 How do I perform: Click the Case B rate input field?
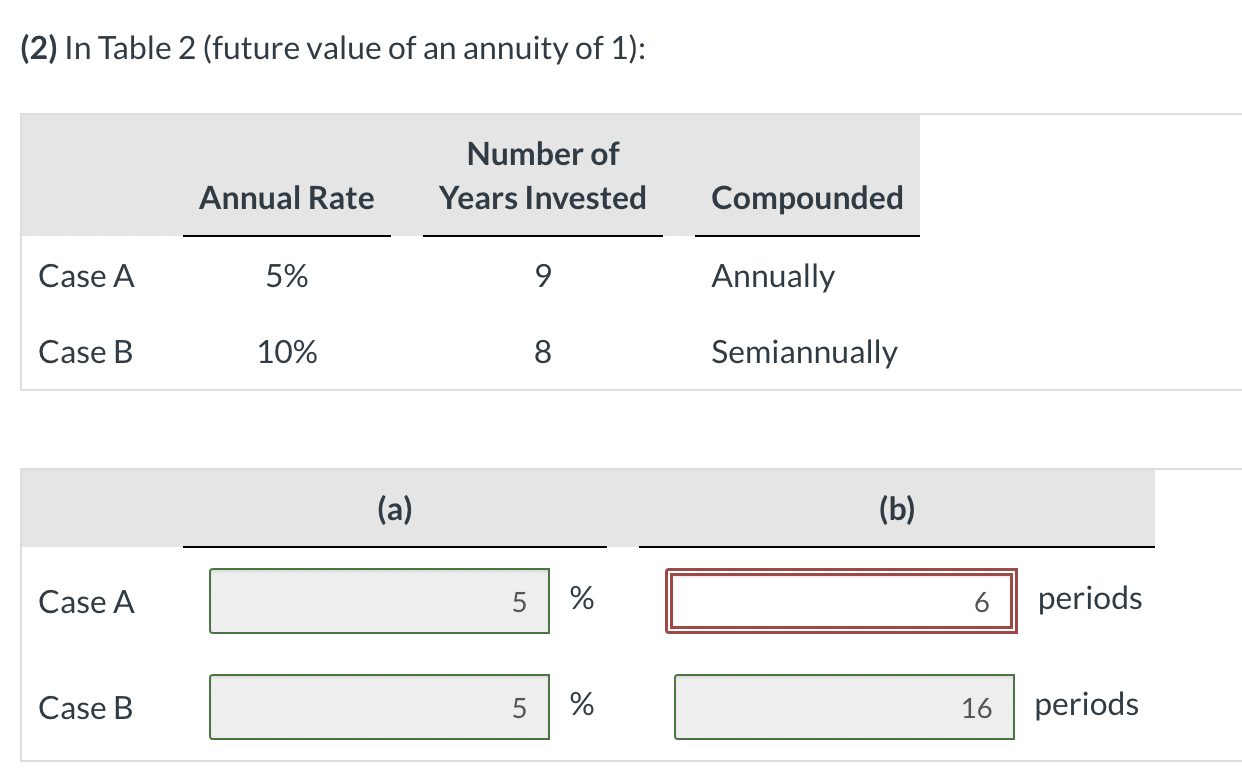tap(379, 707)
